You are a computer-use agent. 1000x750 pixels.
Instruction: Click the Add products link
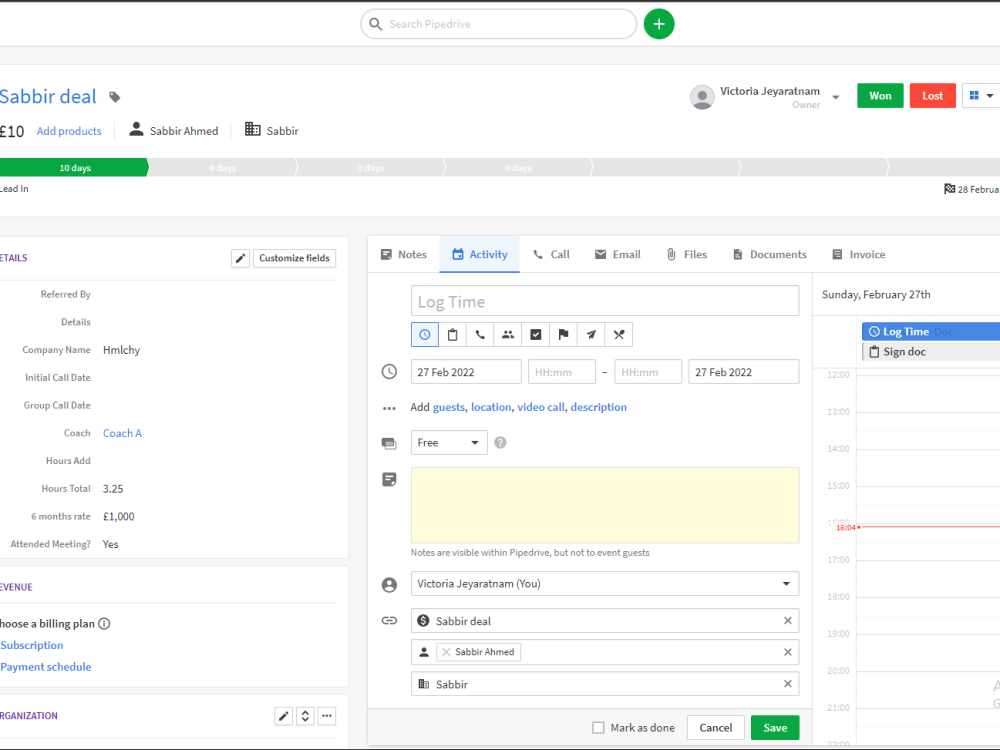[x=69, y=131]
